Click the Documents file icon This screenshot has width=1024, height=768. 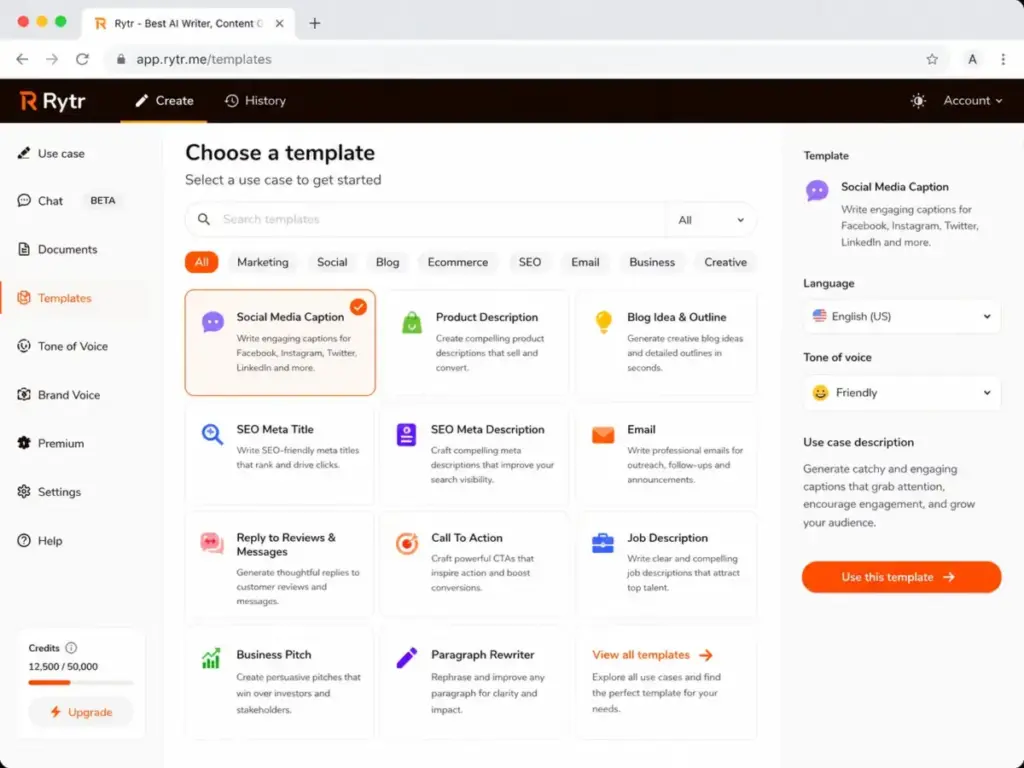tap(24, 249)
